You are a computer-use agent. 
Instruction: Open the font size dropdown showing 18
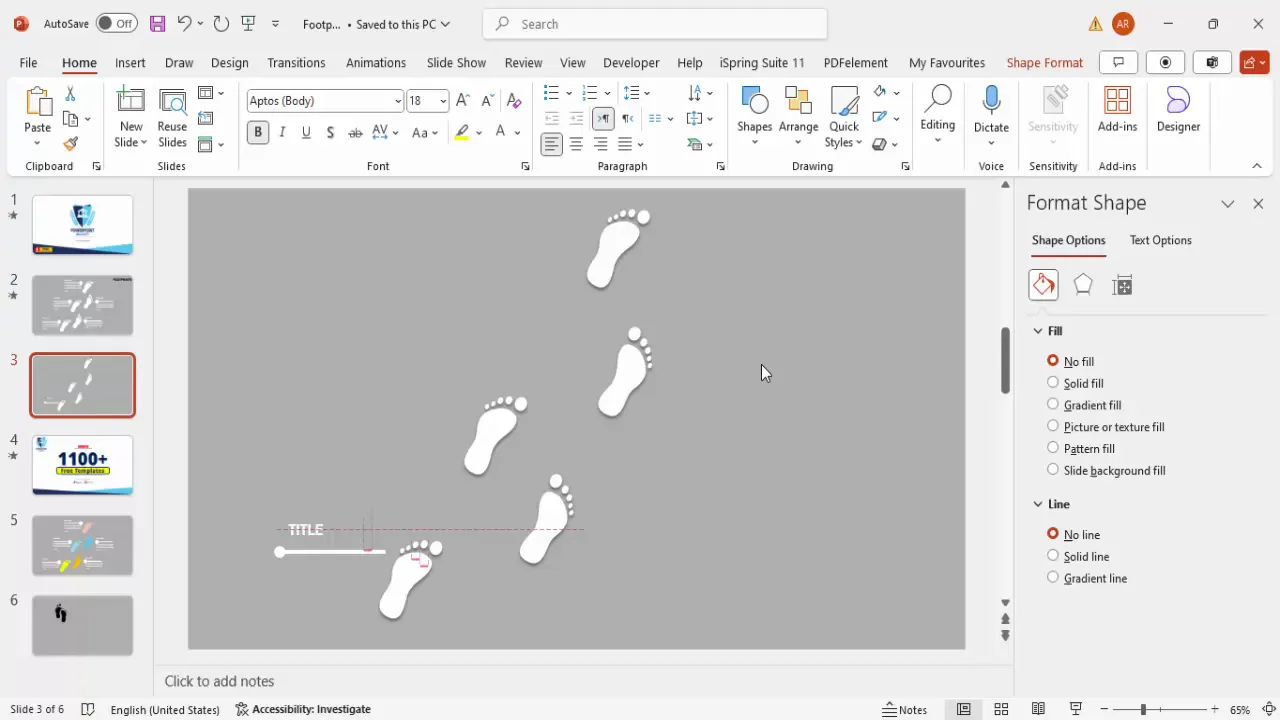443,101
